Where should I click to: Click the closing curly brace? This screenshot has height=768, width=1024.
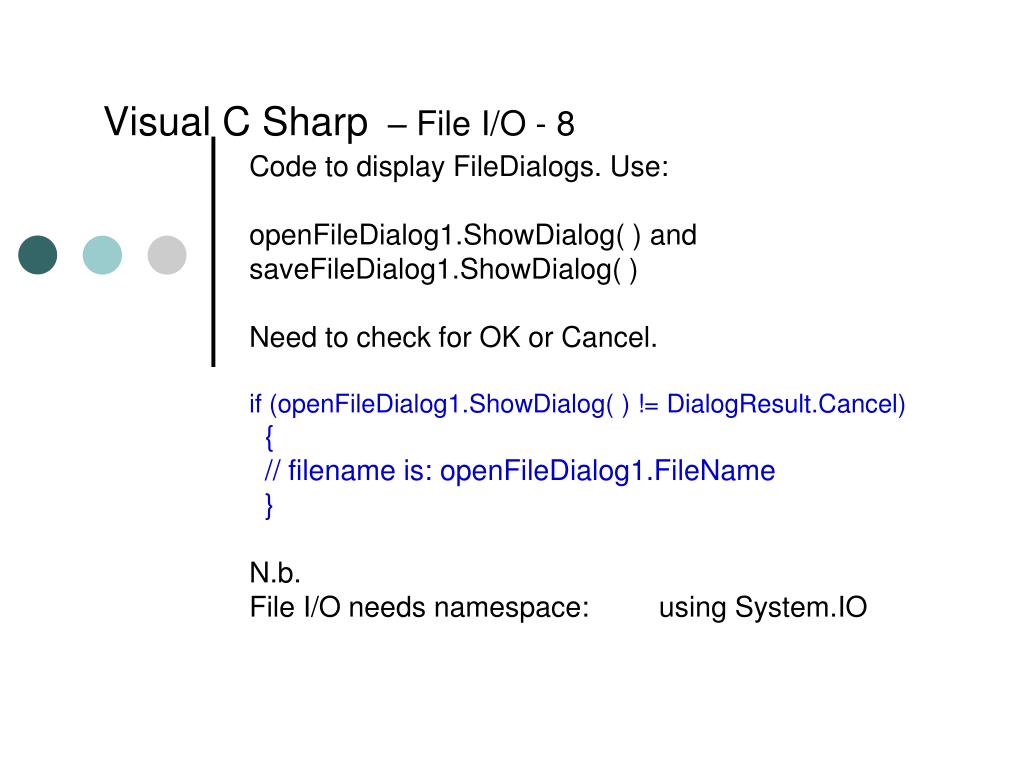[269, 505]
